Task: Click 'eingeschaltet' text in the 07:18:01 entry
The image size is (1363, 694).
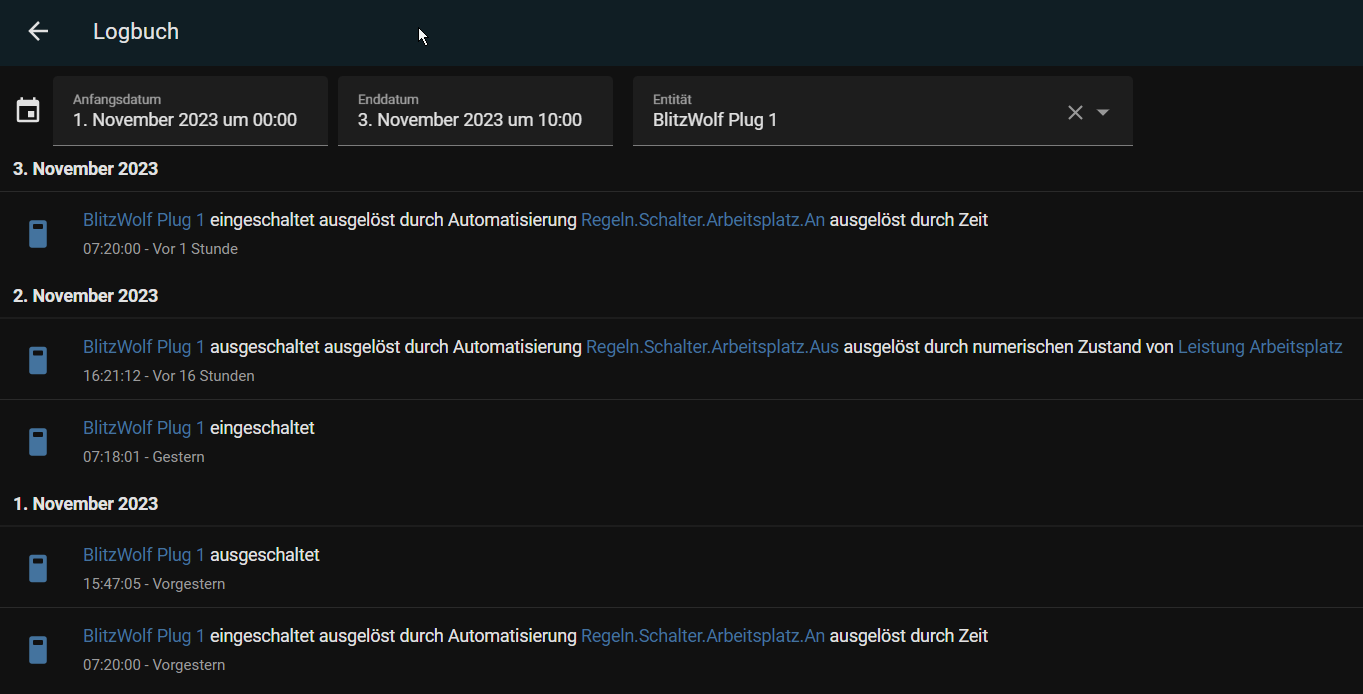Action: coord(262,428)
